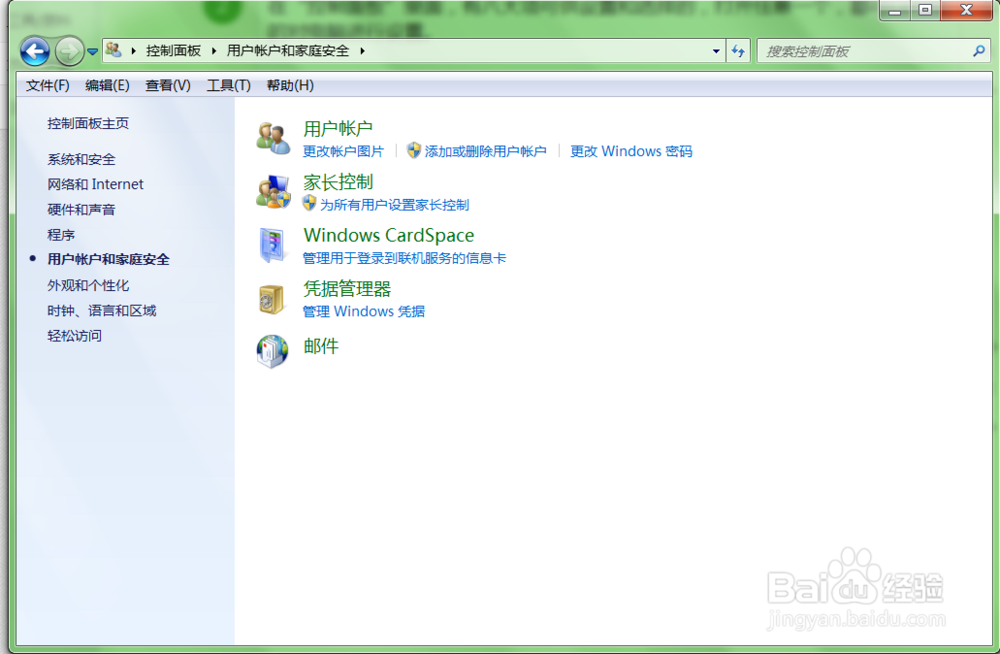Open the 邮件 heading link

click(x=321, y=346)
